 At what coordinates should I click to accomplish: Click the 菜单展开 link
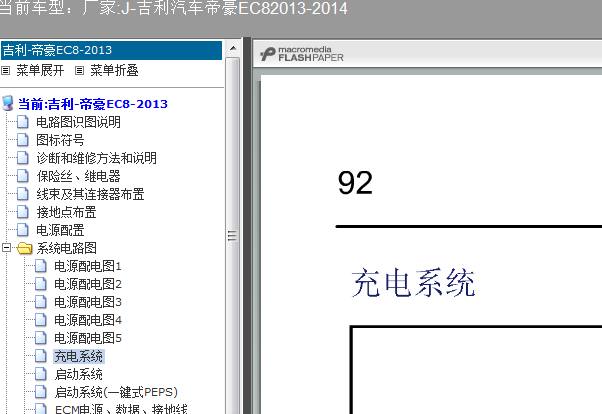[x=40, y=70]
